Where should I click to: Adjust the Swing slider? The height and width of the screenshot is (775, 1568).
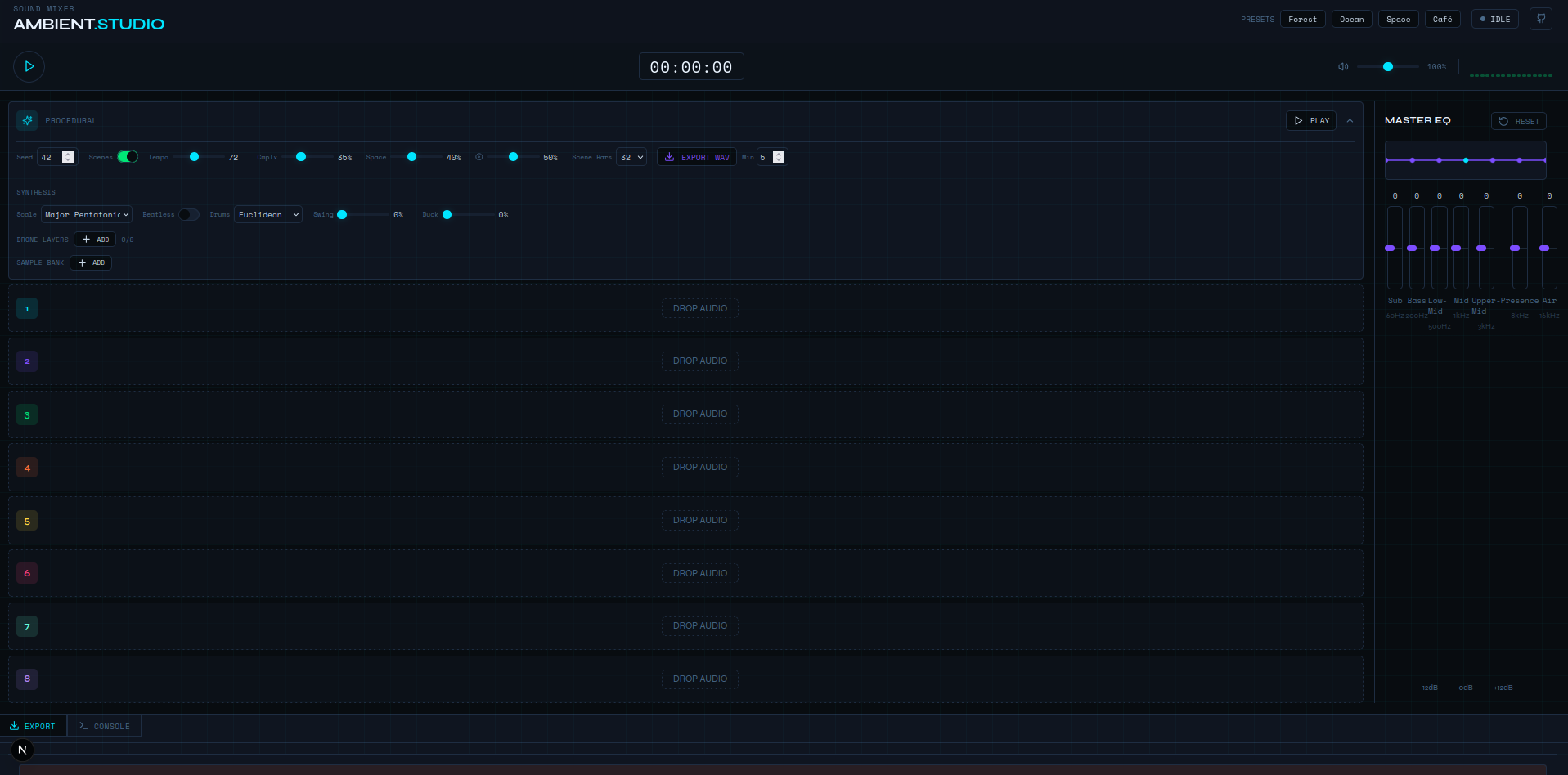point(363,214)
